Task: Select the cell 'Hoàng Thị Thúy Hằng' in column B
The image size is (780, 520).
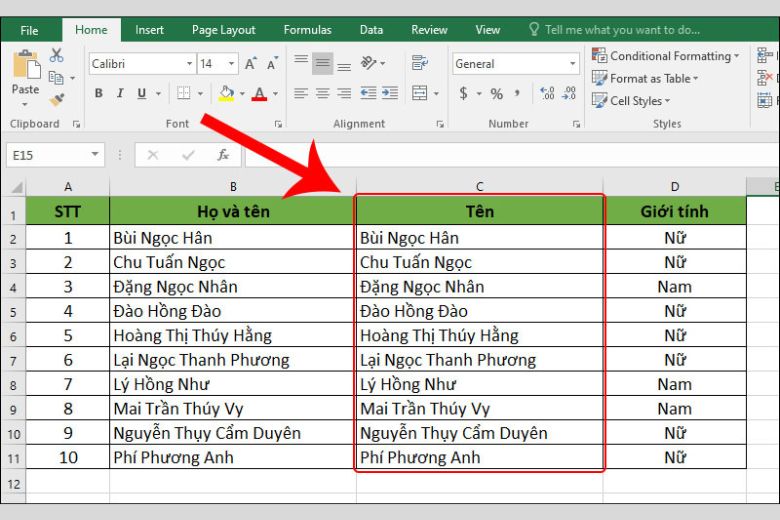Action: pyautogui.click(x=233, y=335)
